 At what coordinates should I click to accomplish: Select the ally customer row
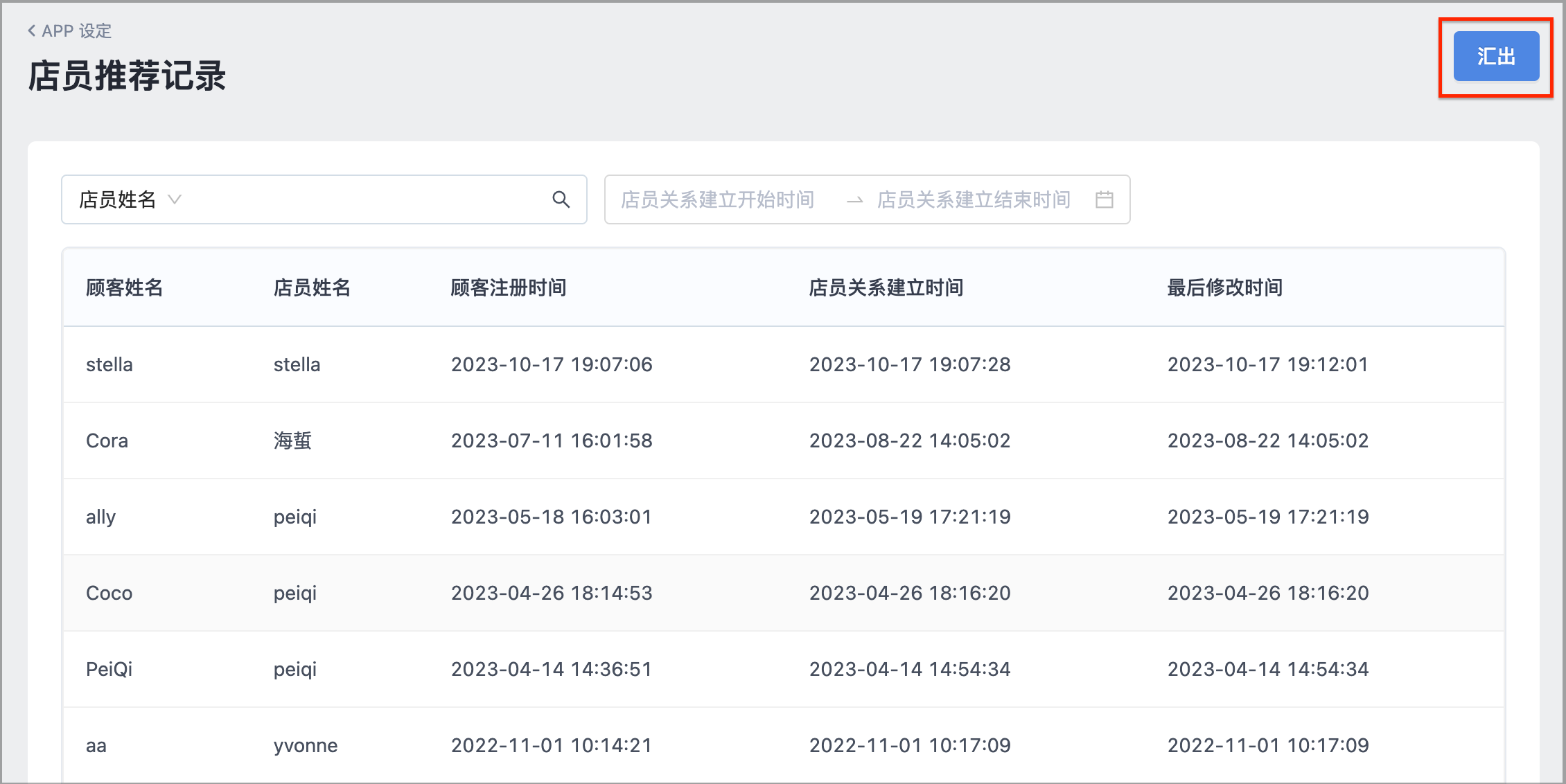[x=784, y=517]
